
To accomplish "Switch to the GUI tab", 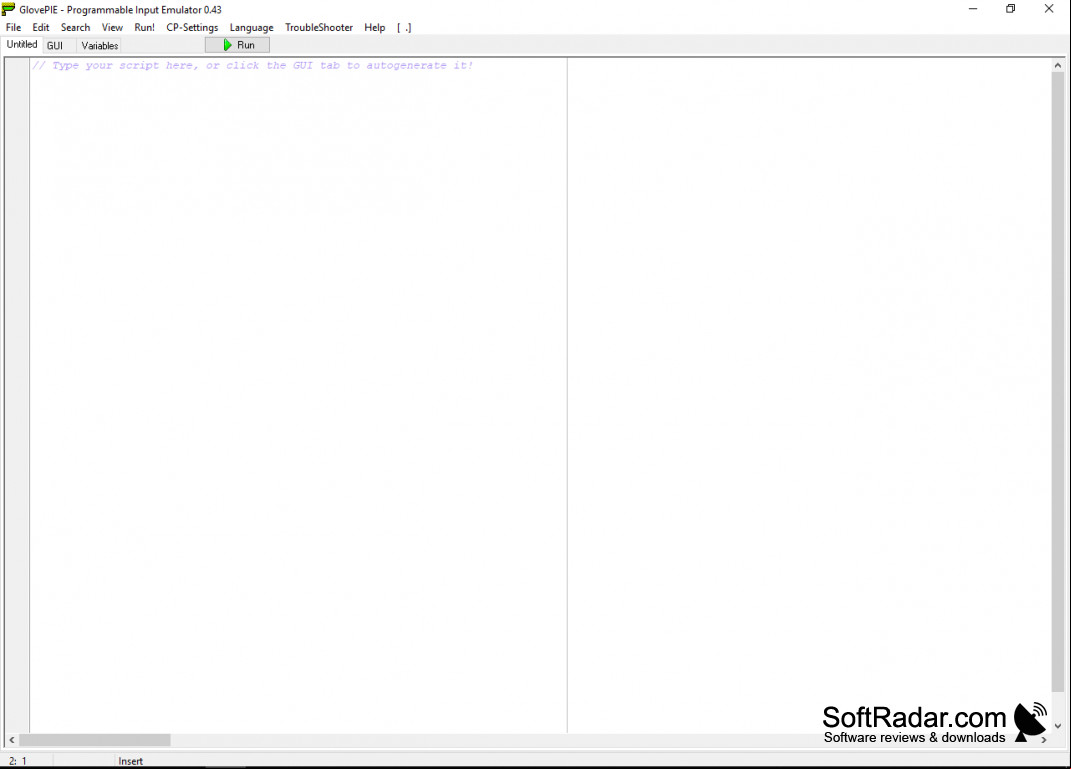I will tap(55, 46).
